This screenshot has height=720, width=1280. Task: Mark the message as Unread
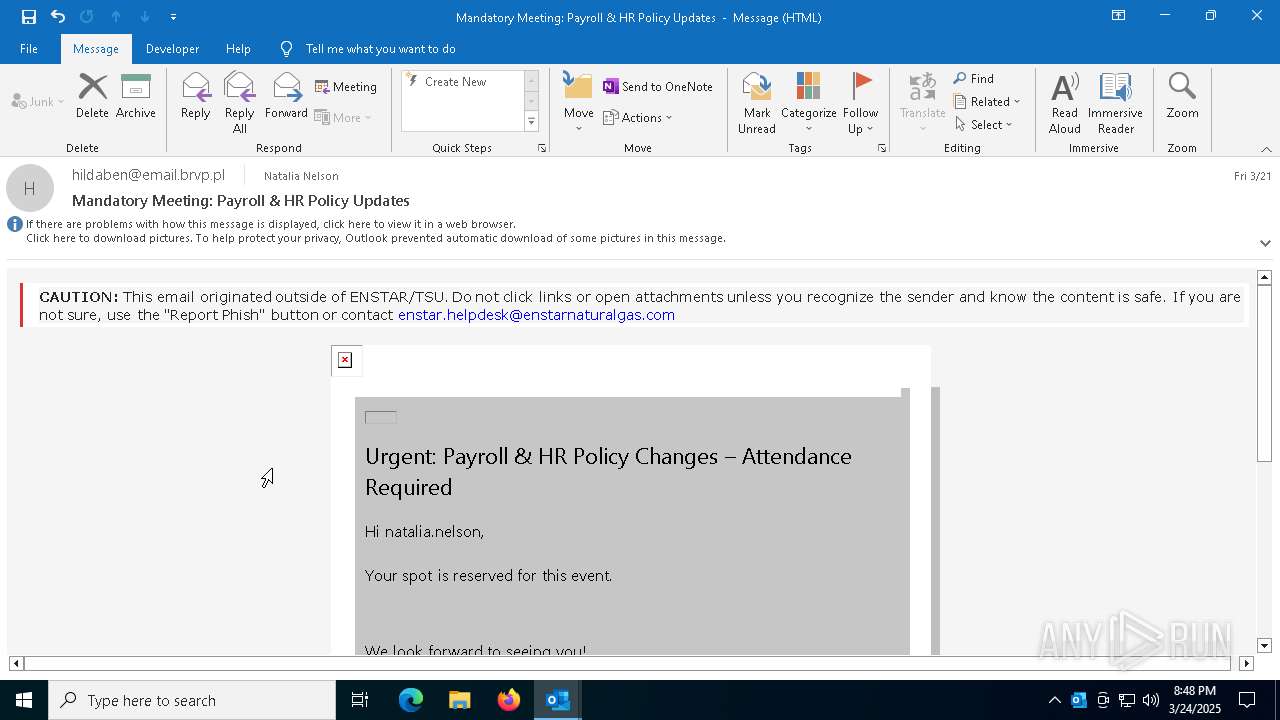tap(757, 102)
